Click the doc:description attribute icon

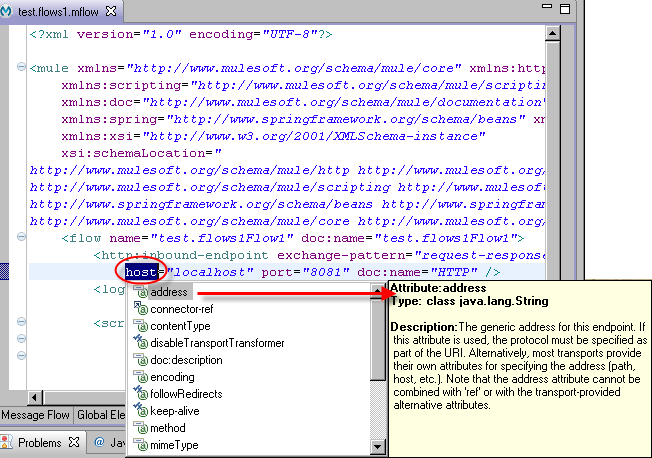coord(141,360)
